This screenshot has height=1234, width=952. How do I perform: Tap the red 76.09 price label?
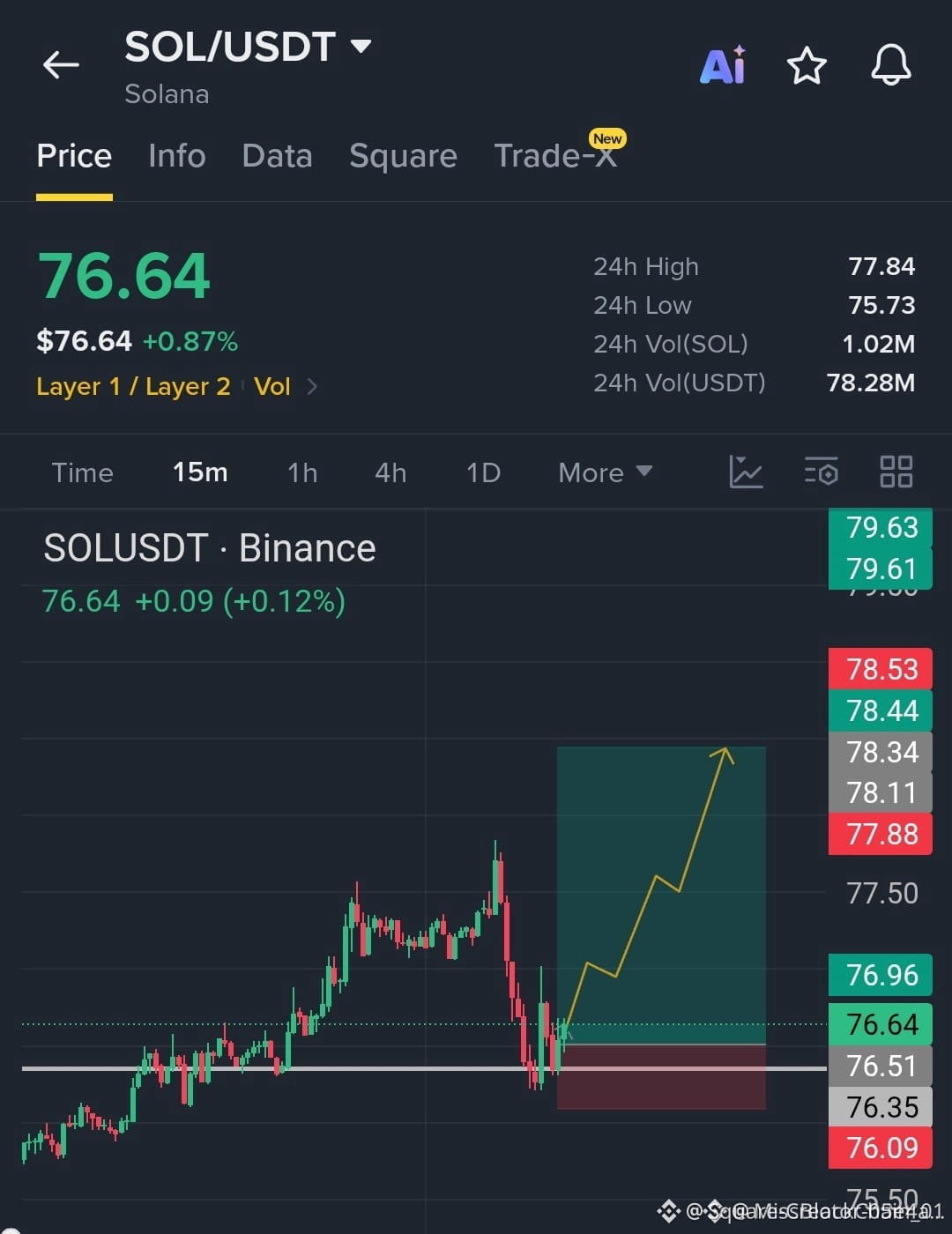(x=881, y=1148)
